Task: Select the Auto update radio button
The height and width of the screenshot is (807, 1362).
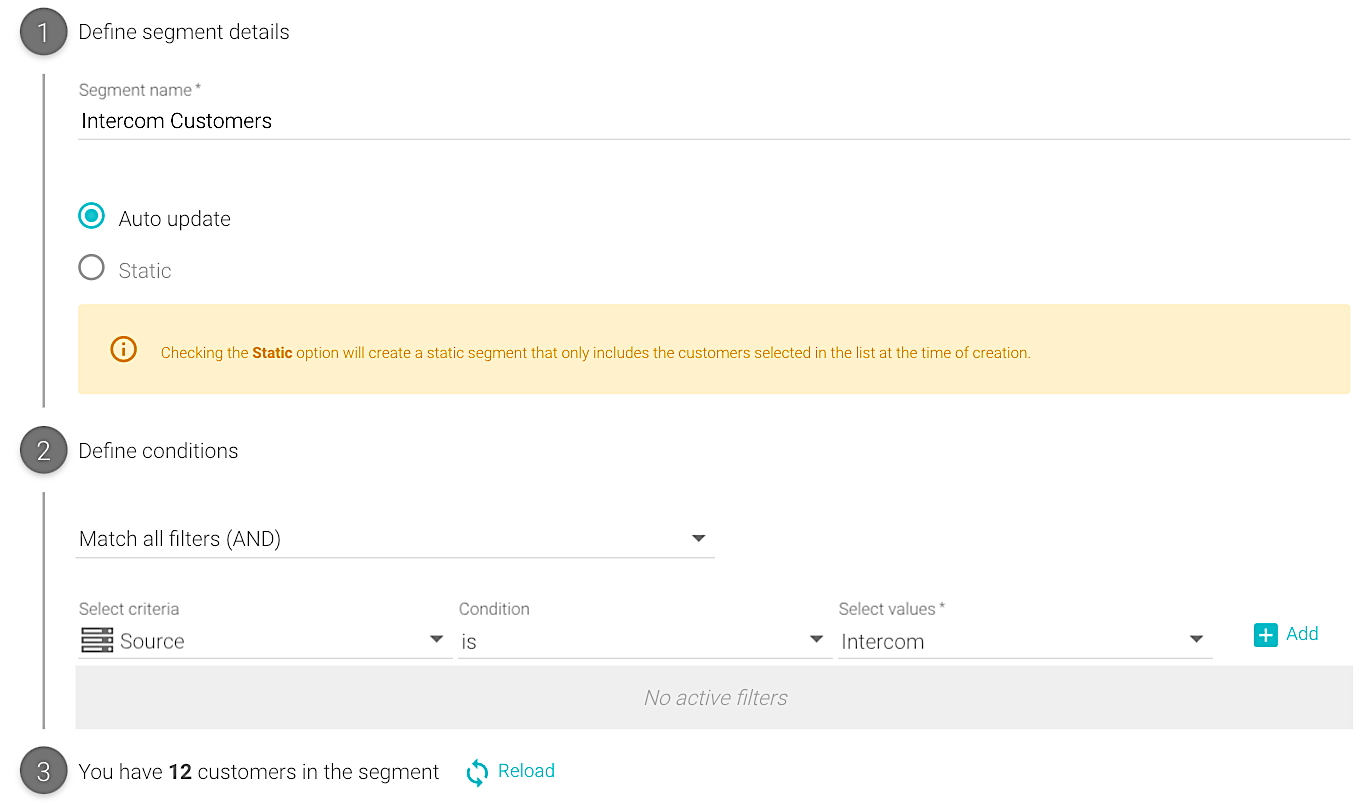Action: tap(92, 216)
